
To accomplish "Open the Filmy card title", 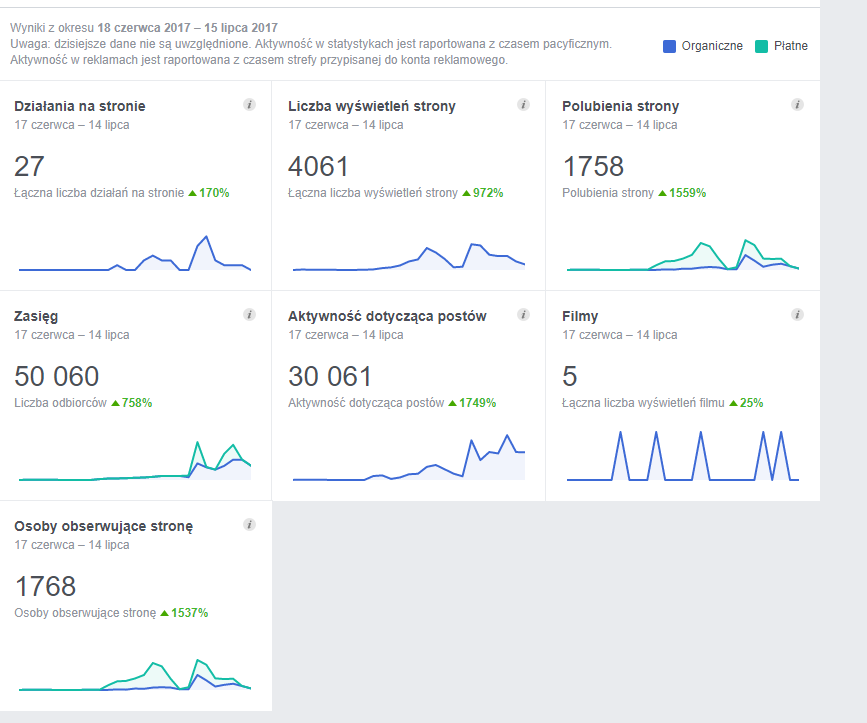I will pos(580,316).
